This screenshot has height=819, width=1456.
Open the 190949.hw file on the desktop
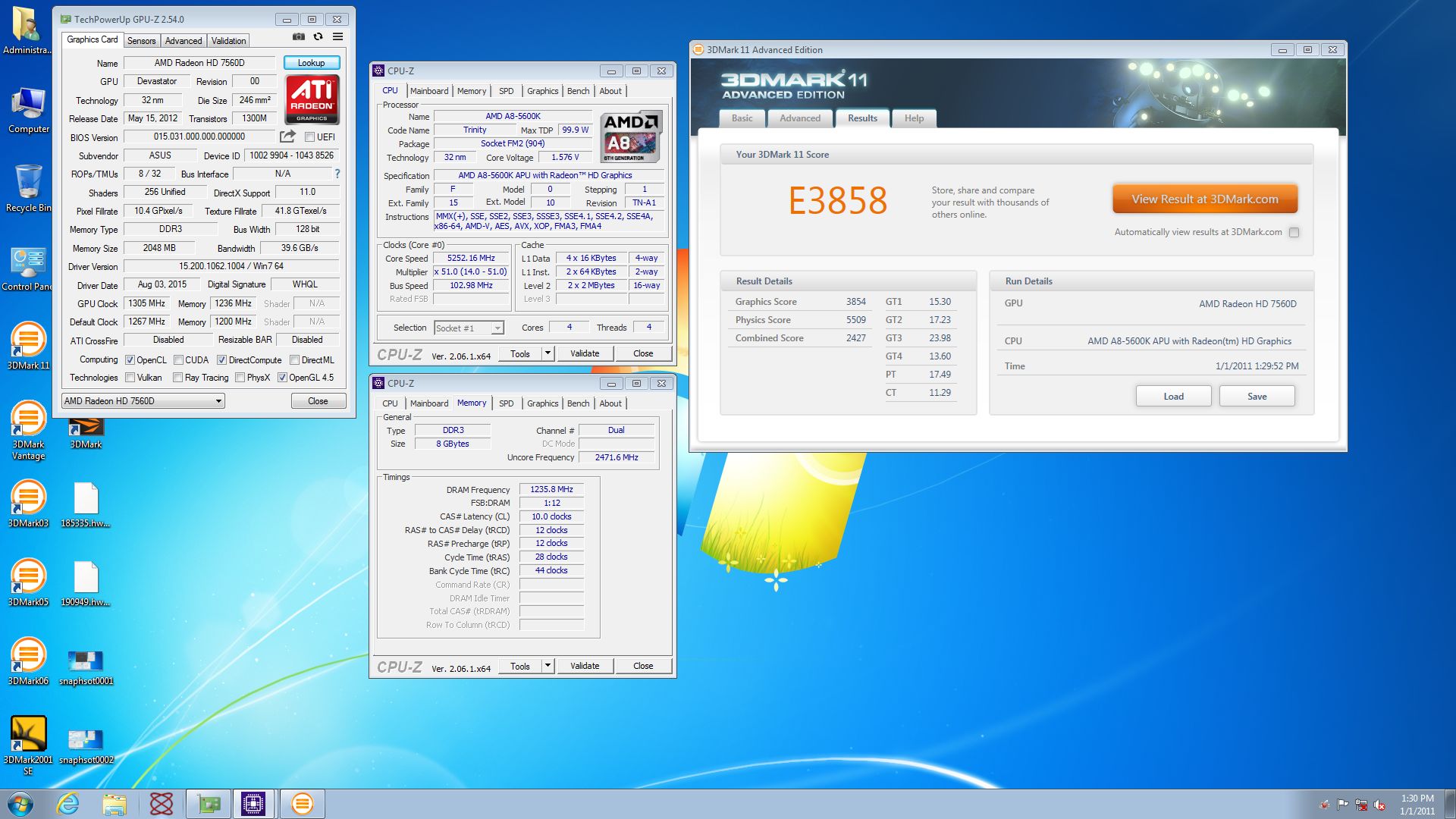(x=86, y=584)
